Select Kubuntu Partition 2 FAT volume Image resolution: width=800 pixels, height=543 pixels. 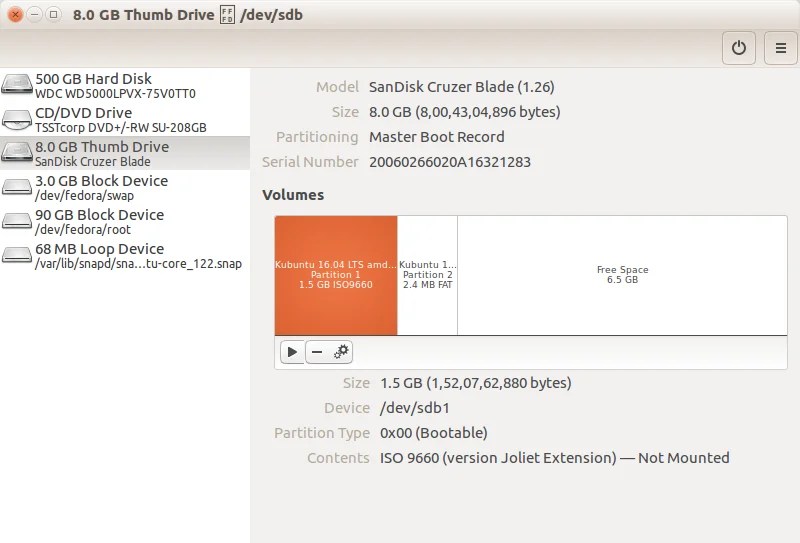point(428,275)
